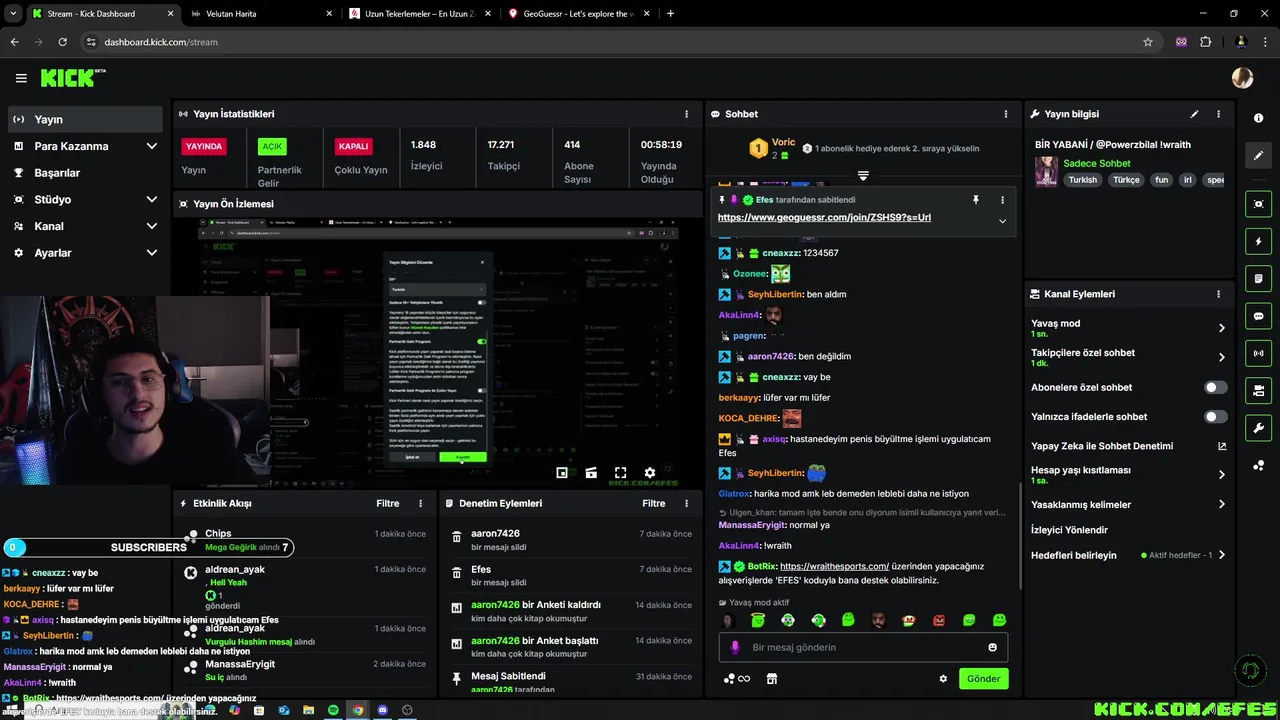Open Sohbet panel three-dot menu
1280x720 pixels.
coord(1005,114)
